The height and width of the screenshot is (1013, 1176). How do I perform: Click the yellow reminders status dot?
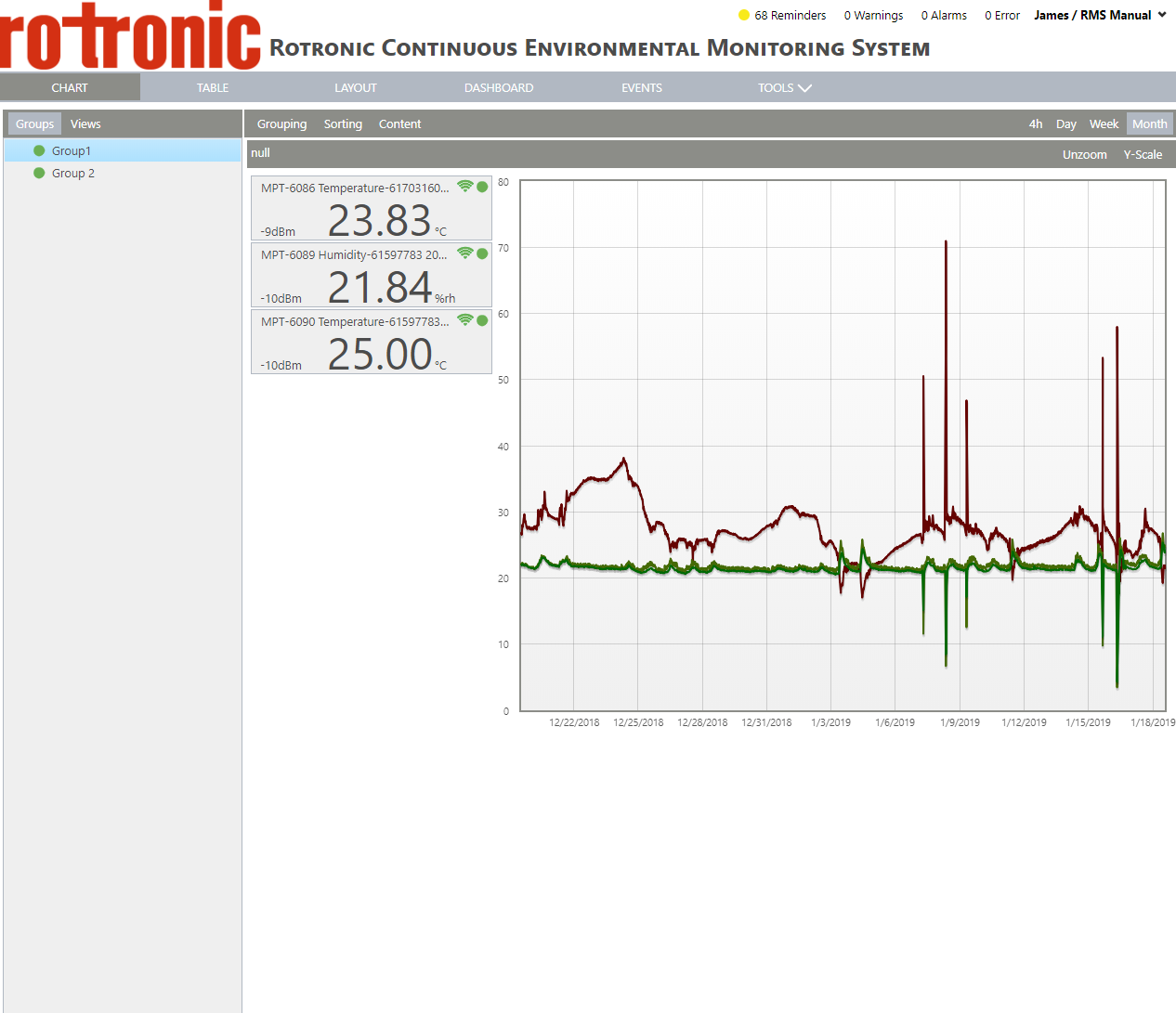click(x=744, y=15)
